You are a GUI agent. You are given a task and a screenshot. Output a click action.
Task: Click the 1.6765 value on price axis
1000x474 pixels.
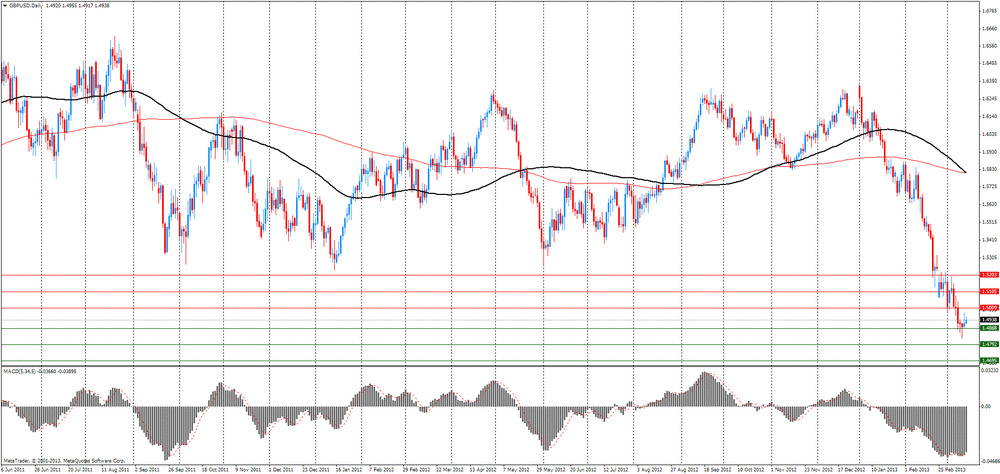[989, 11]
